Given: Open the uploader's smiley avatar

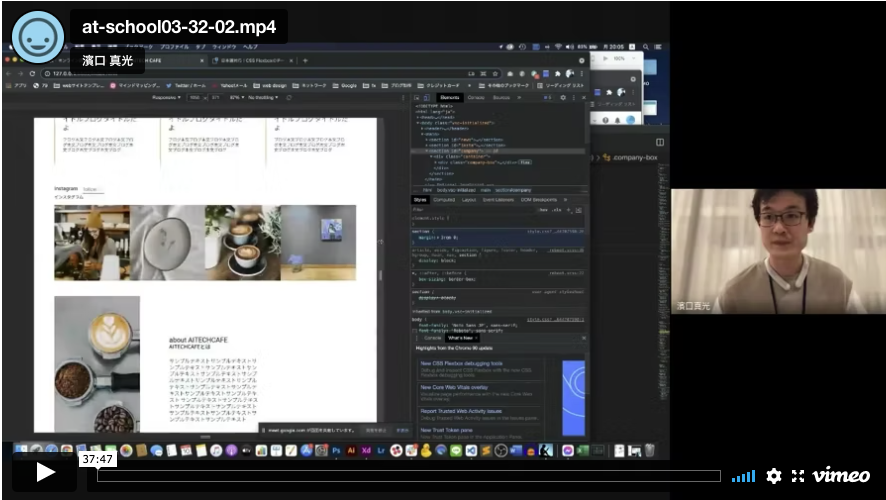Looking at the screenshot, I should coord(38,37).
